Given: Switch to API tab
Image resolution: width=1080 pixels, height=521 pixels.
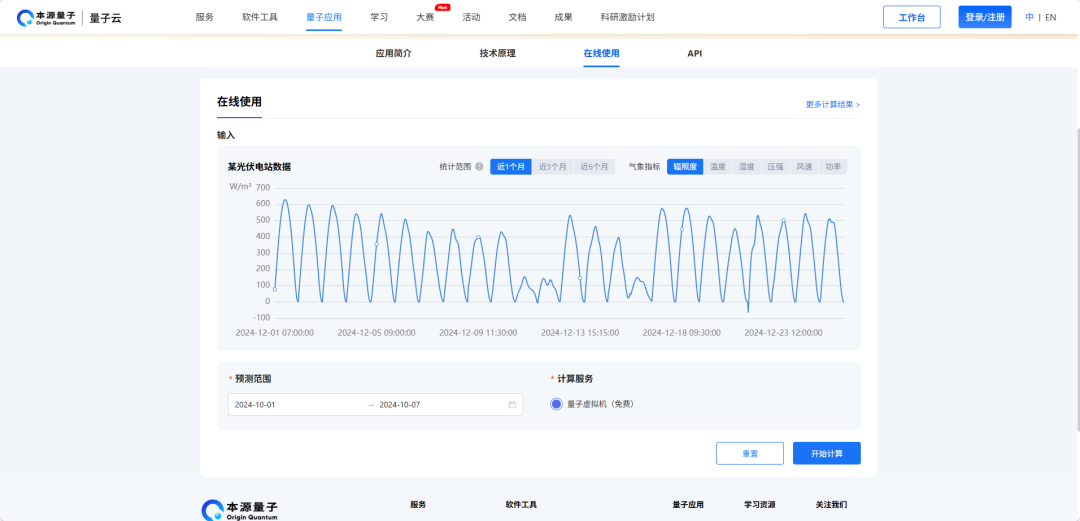Looking at the screenshot, I should [695, 53].
